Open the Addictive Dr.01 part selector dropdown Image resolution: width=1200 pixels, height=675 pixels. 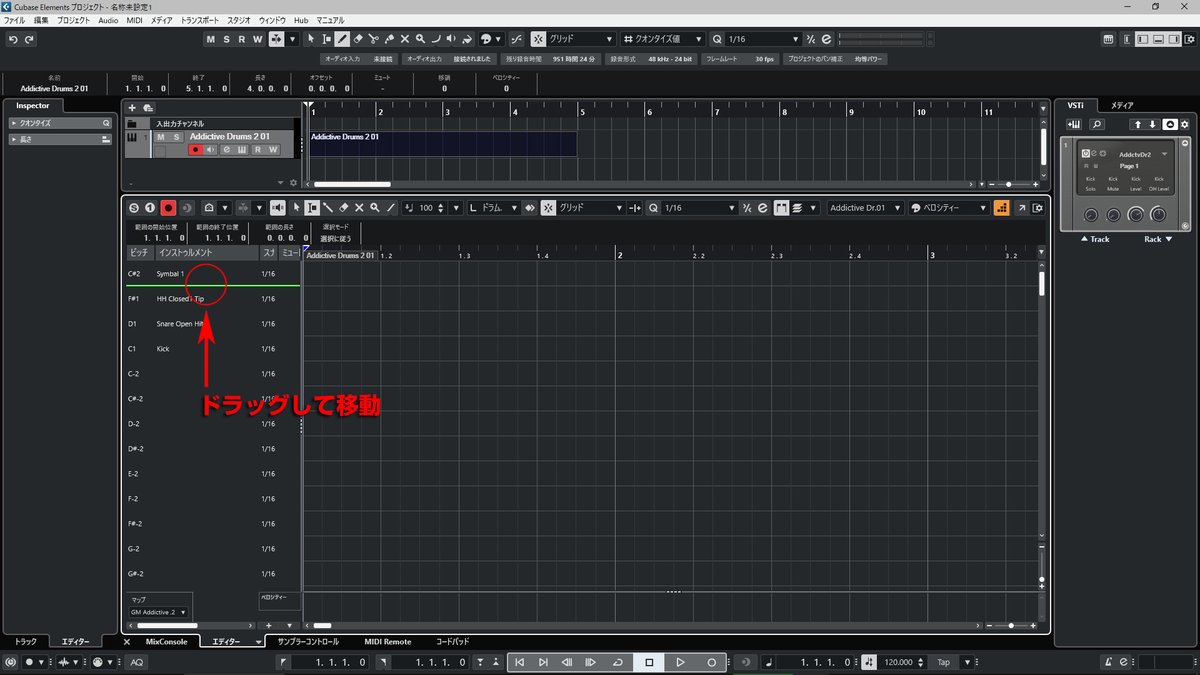point(864,208)
